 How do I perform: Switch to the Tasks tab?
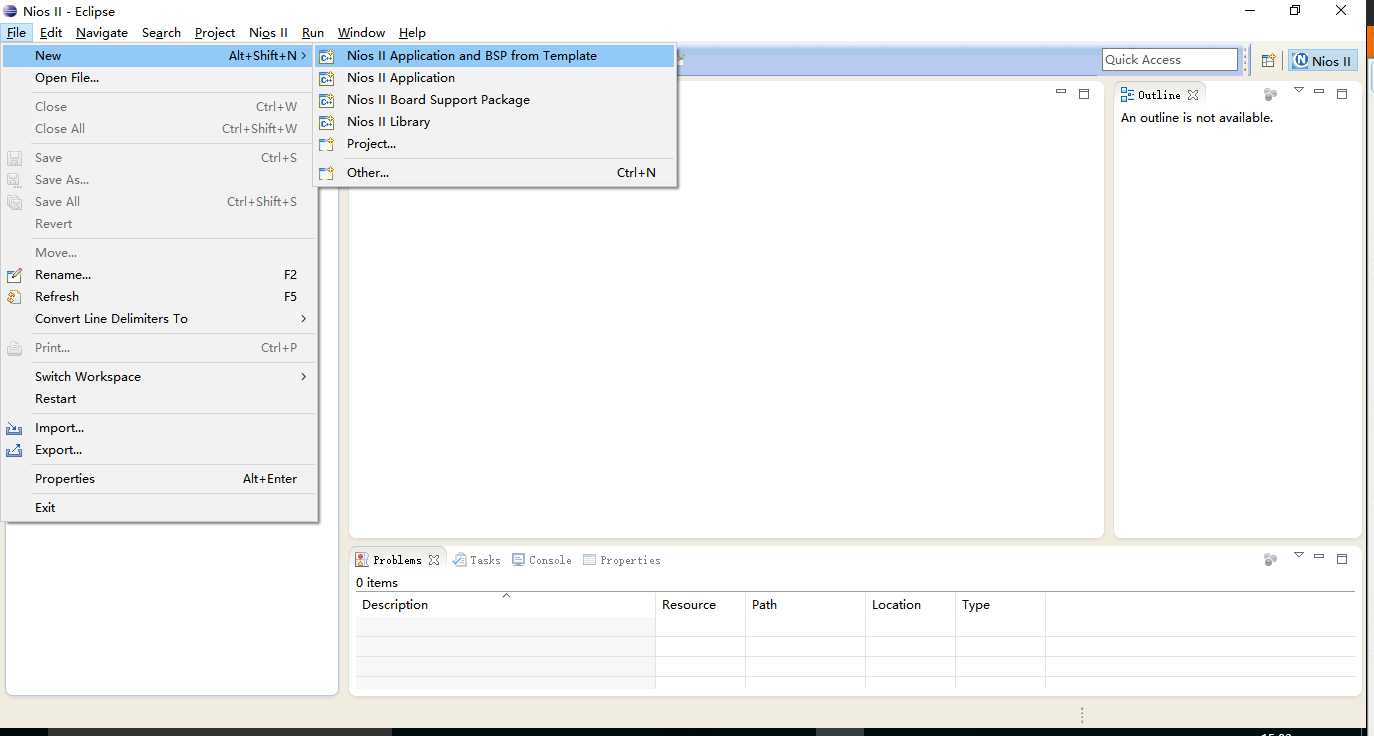click(477, 560)
